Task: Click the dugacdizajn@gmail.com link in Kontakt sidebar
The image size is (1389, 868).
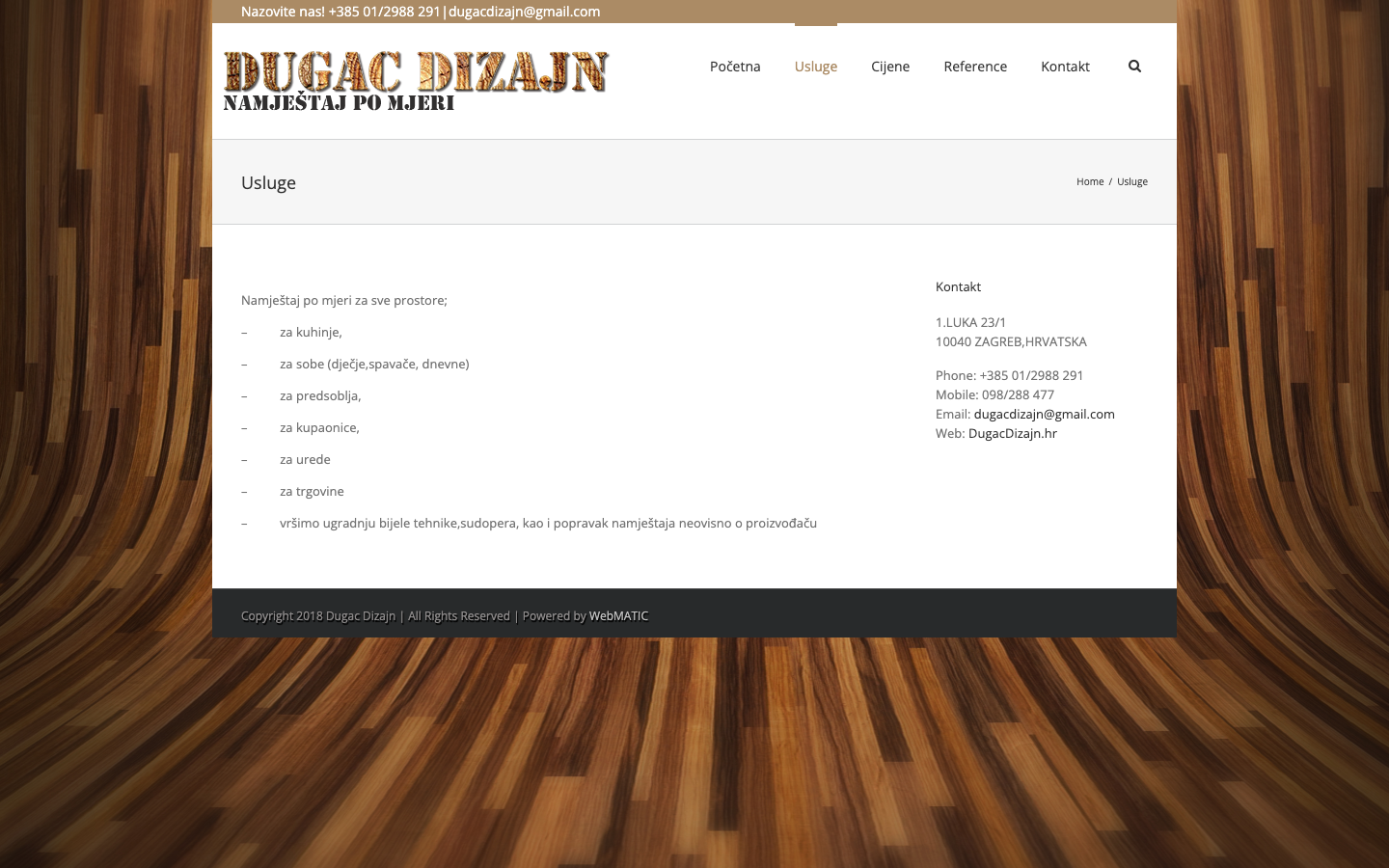Action: click(1044, 414)
